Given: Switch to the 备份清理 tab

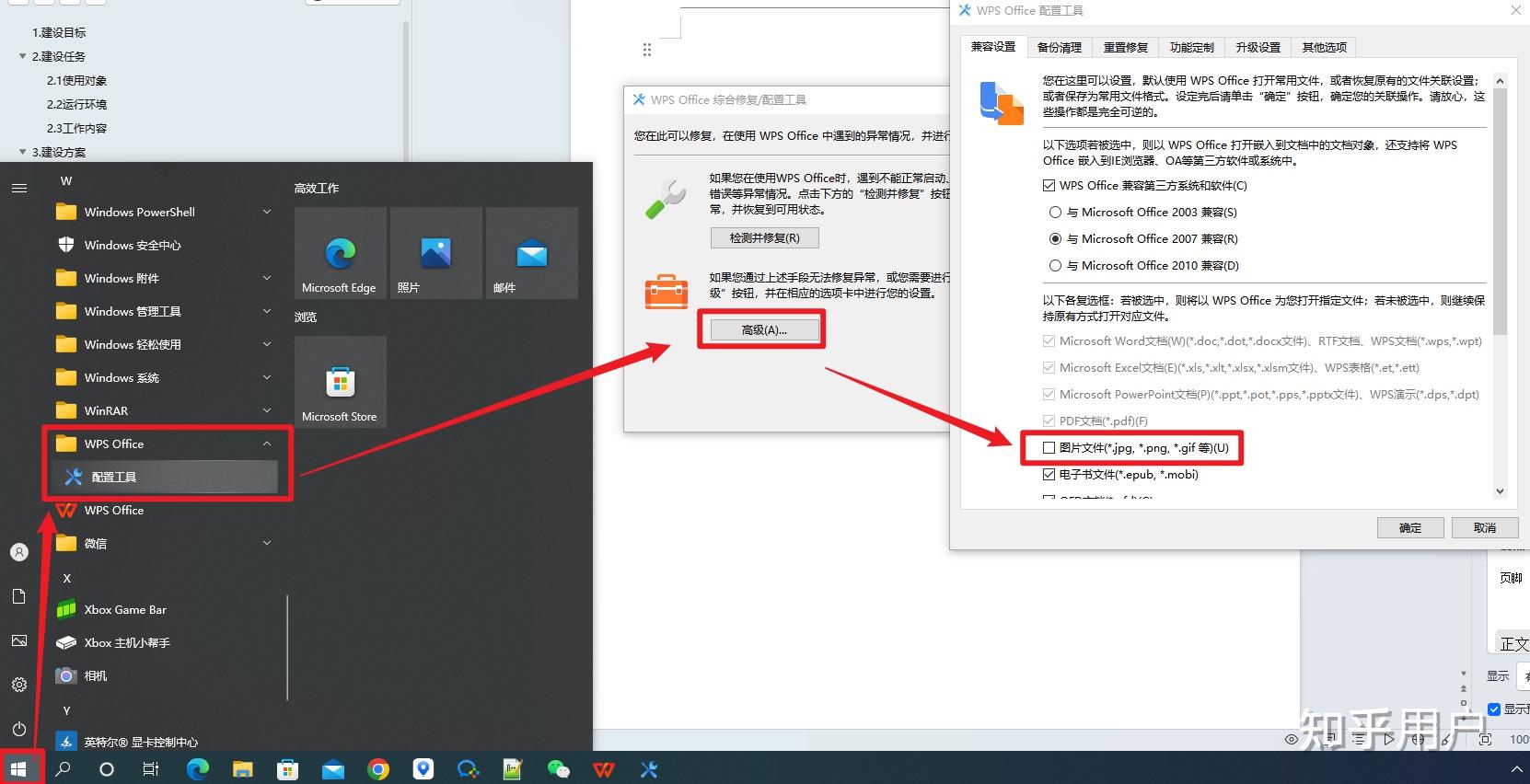Looking at the screenshot, I should coord(1060,47).
